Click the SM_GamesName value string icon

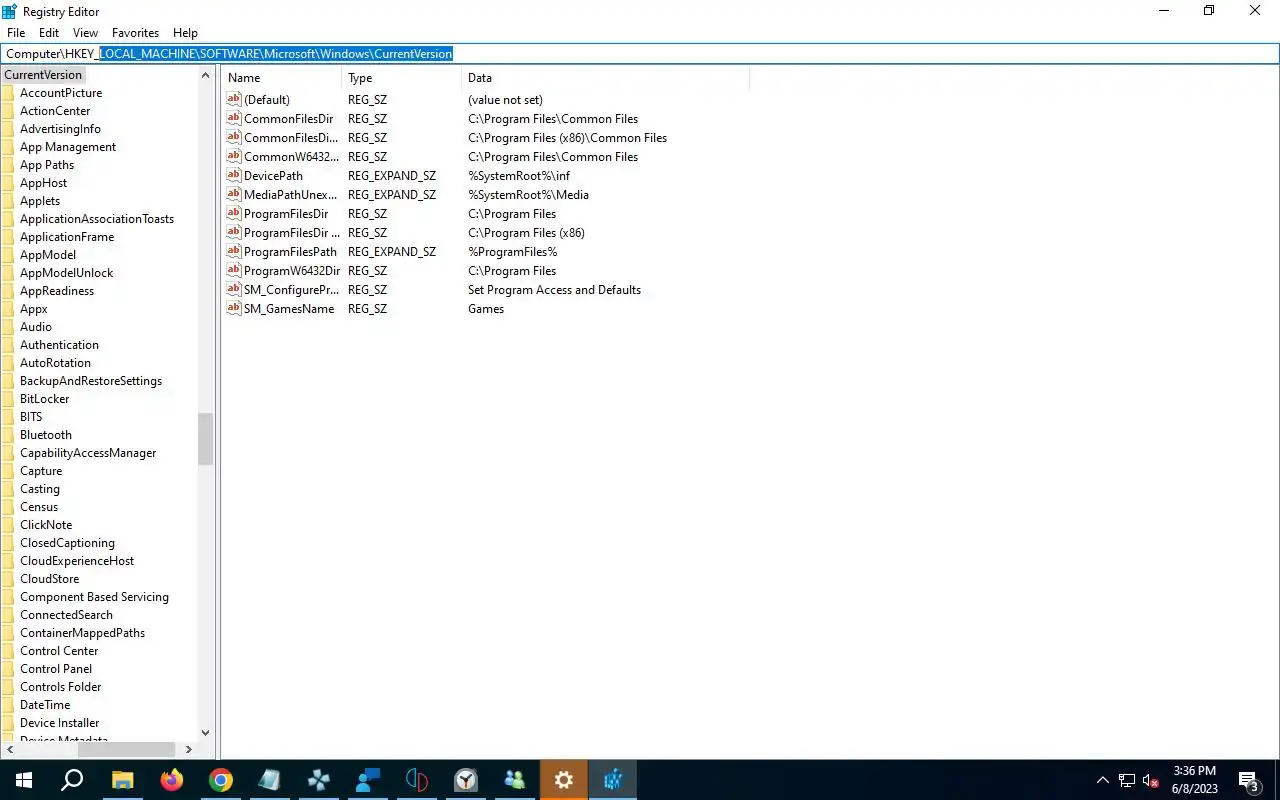[234, 308]
